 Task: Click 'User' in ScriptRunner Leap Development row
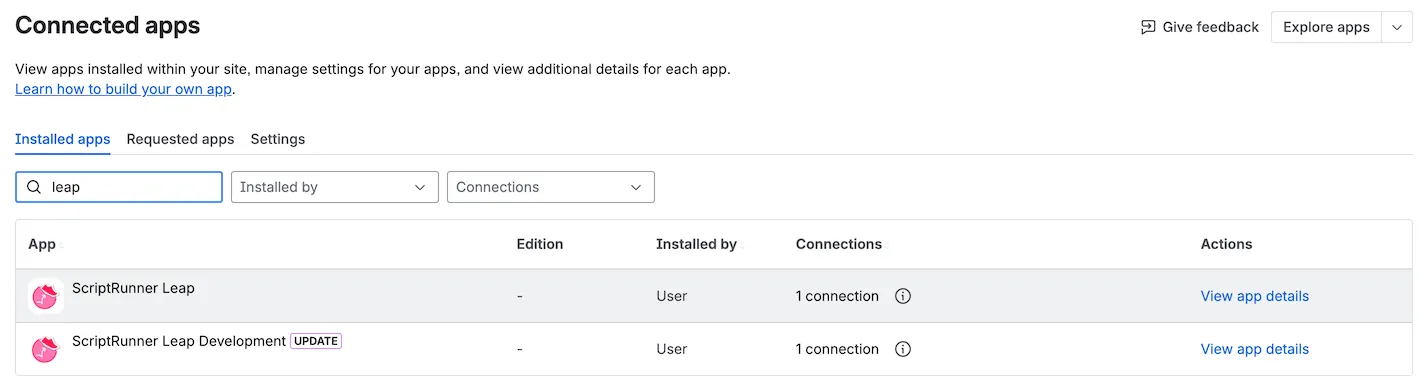pyautogui.click(x=671, y=349)
